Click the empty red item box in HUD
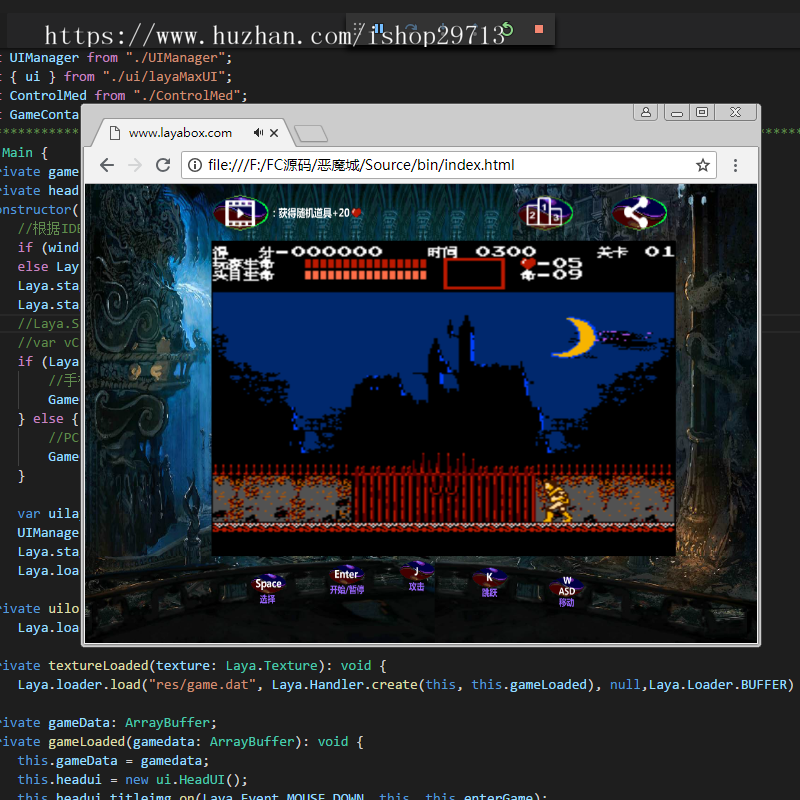This screenshot has width=800, height=800. pos(474,274)
